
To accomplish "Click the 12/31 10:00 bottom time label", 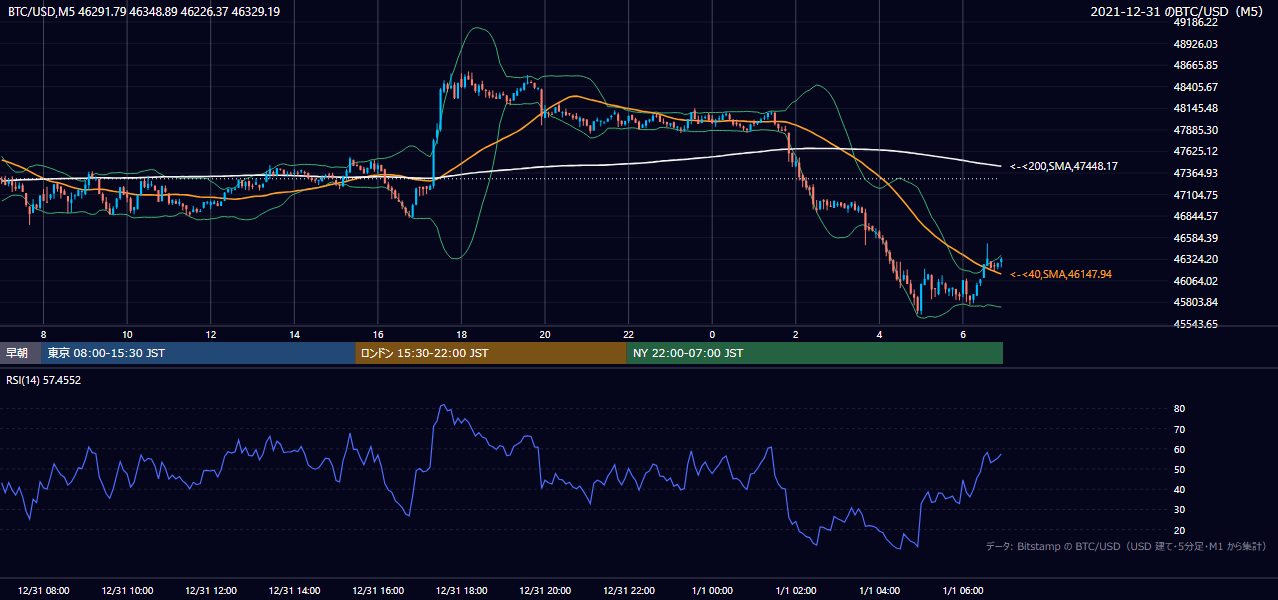I will pos(127,591).
